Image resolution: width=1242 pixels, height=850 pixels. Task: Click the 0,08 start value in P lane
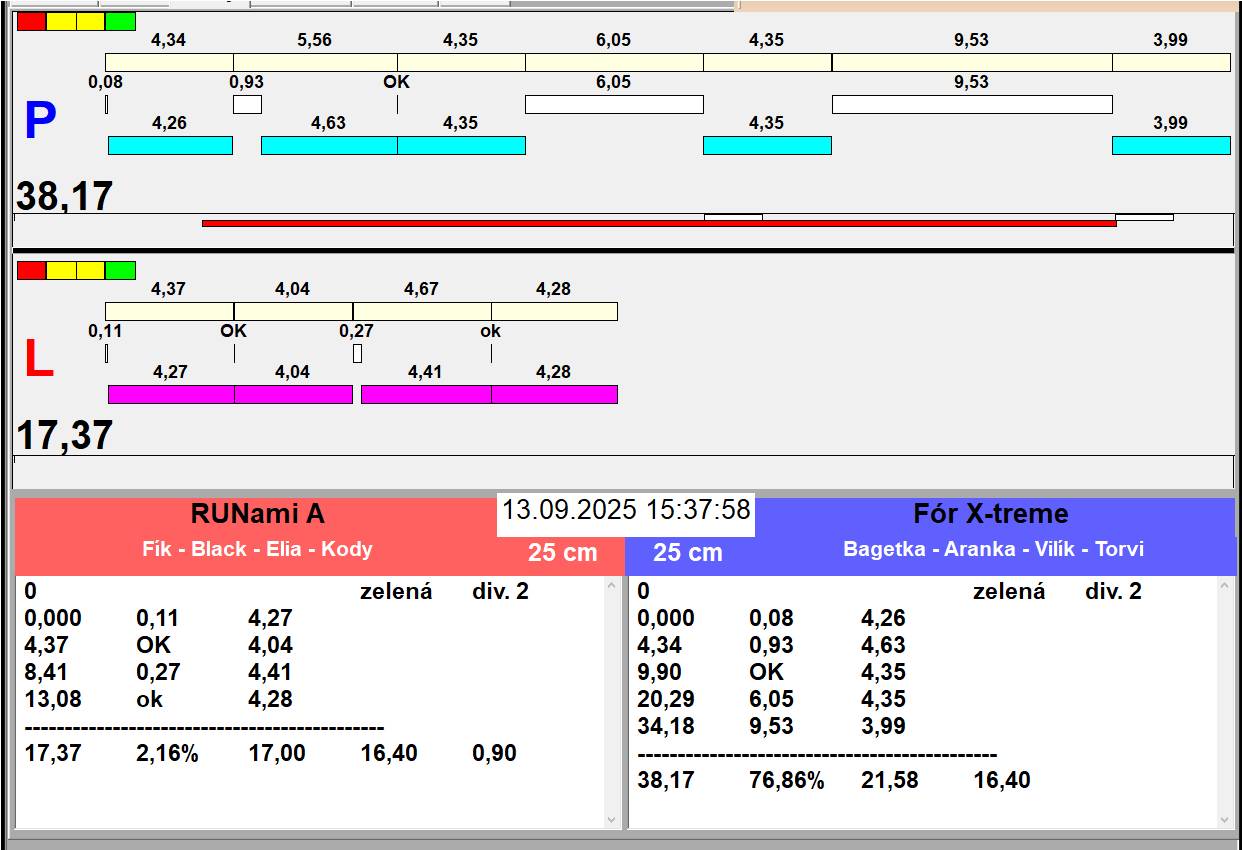coord(106,82)
